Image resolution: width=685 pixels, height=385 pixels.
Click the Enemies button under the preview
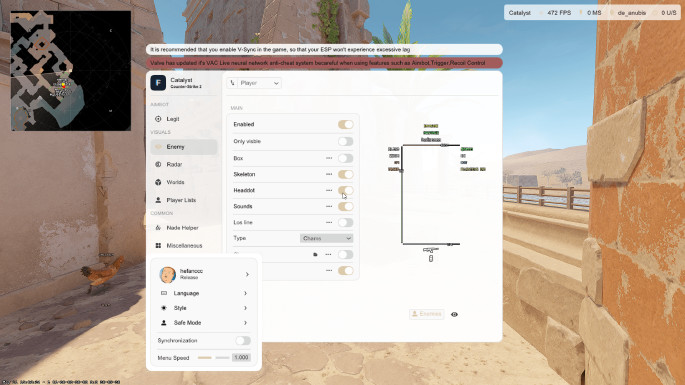coord(427,314)
